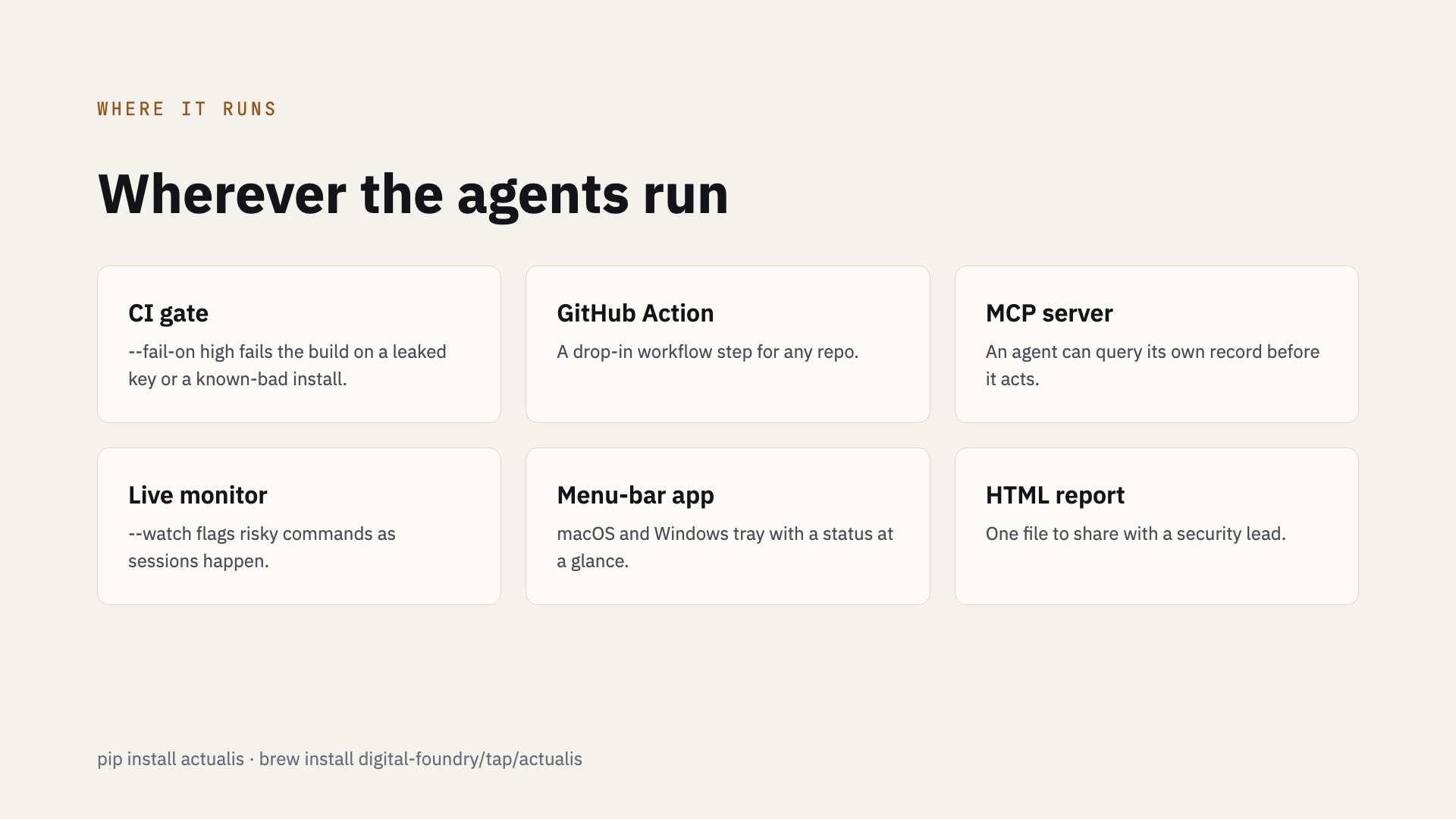Click the '--watch flags risky commands' description
Image resolution: width=1456 pixels, height=819 pixels.
pos(262,548)
